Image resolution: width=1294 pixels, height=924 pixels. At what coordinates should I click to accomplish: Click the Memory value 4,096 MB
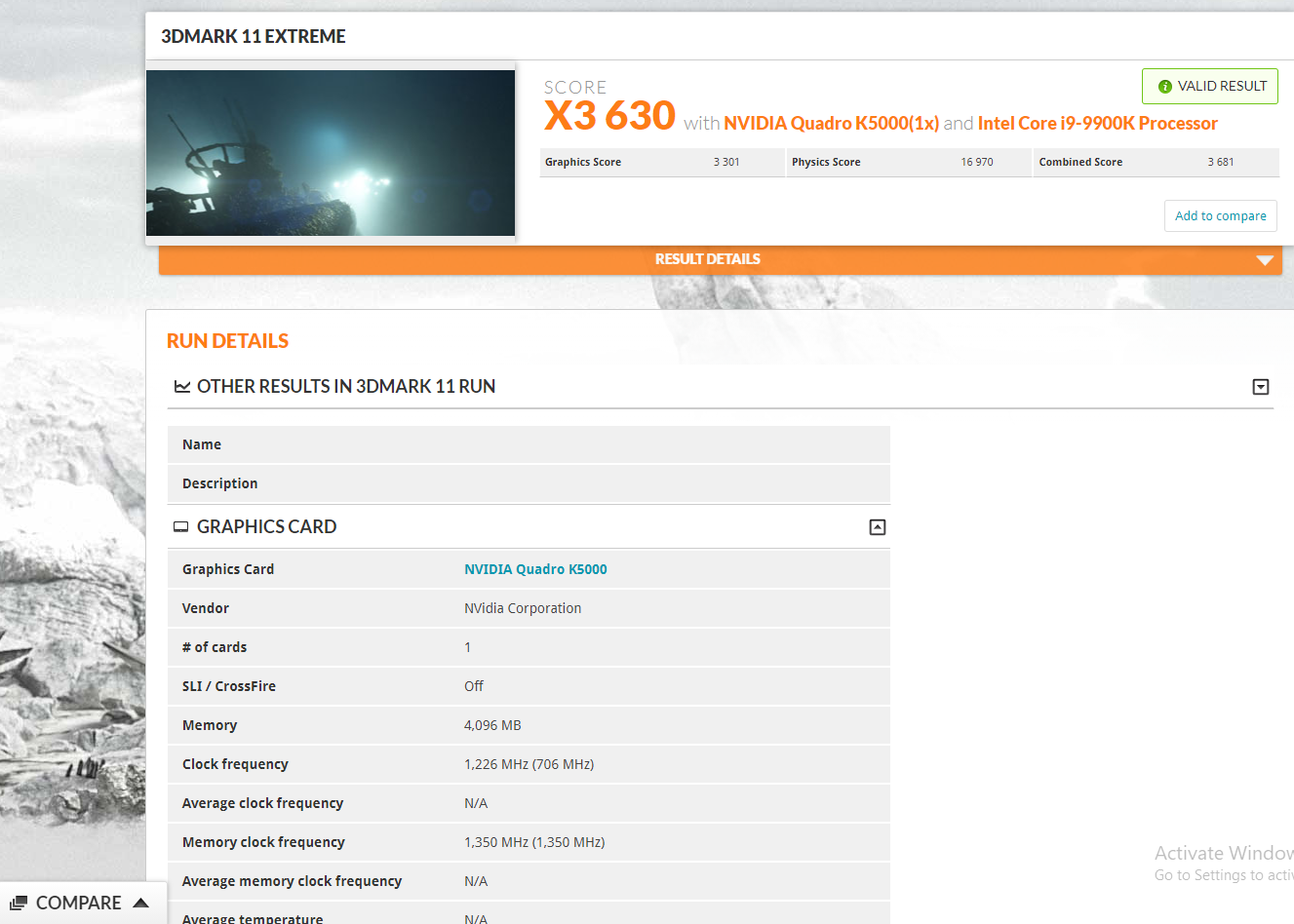[x=492, y=725]
